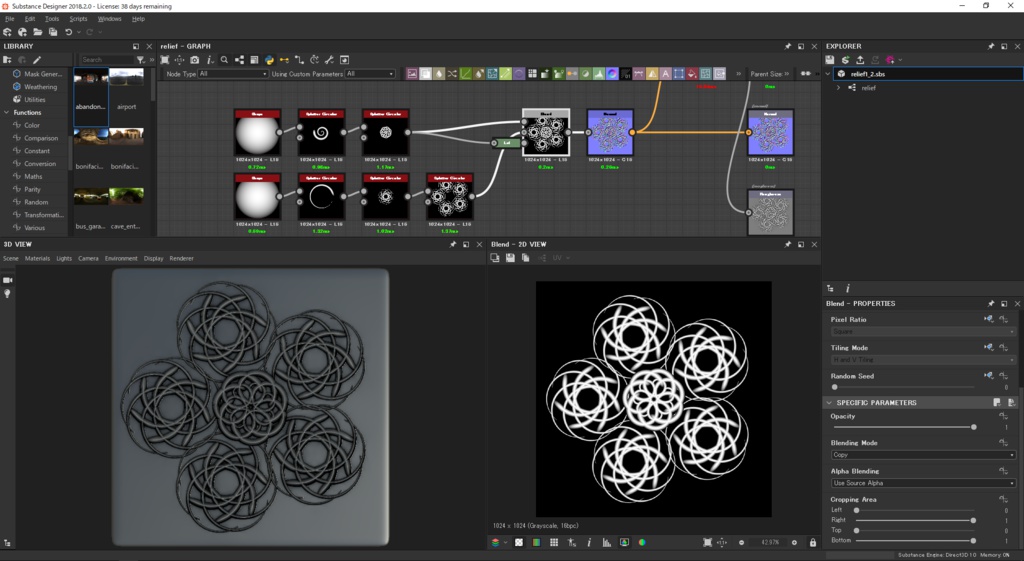Open the Materials menu in 3D view
The height and width of the screenshot is (561, 1024).
click(x=37, y=259)
